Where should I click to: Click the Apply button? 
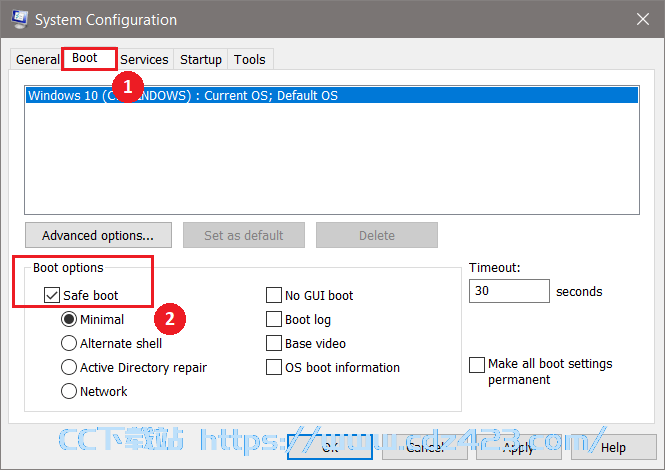click(x=519, y=447)
